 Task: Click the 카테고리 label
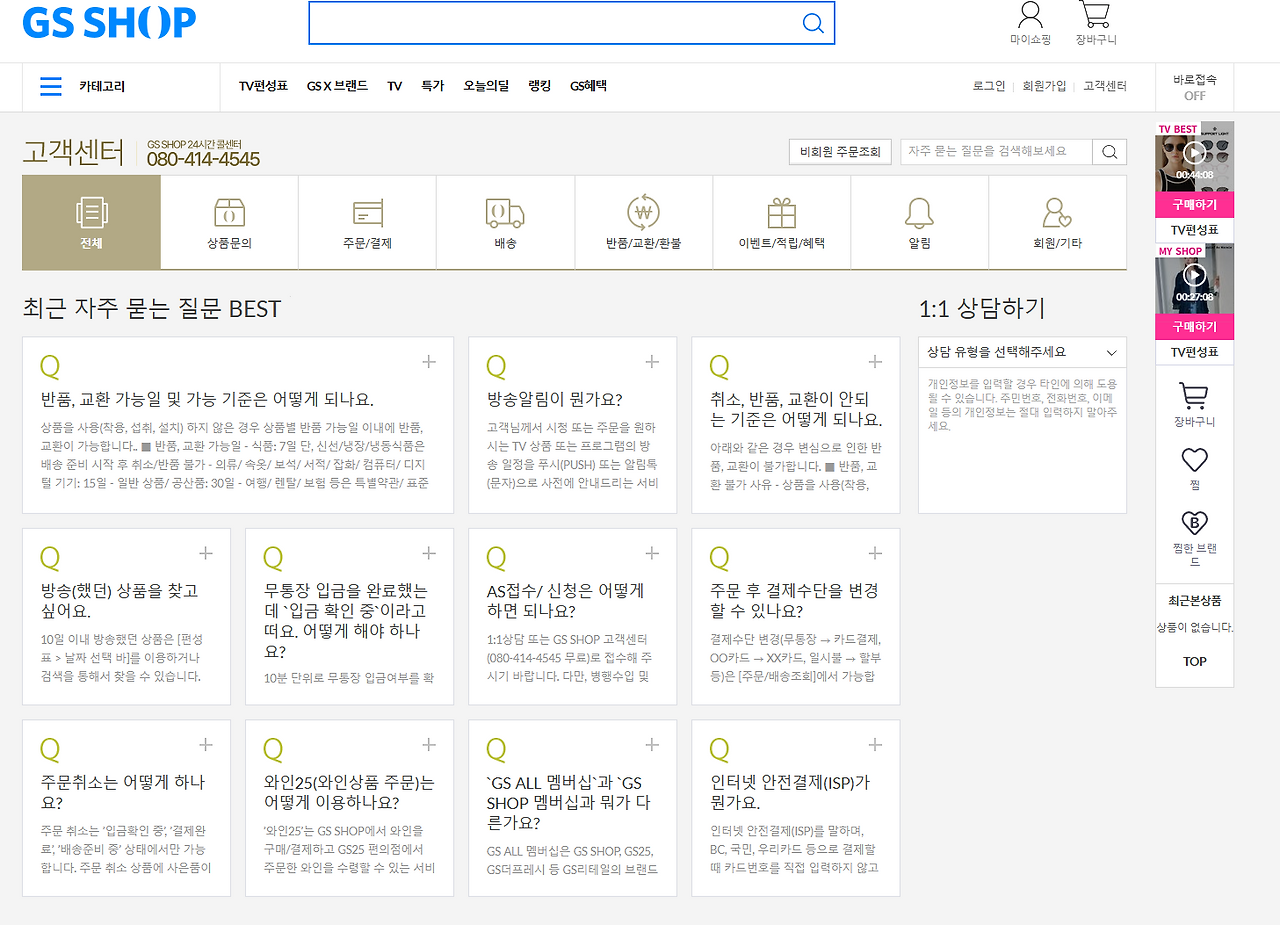(x=102, y=87)
